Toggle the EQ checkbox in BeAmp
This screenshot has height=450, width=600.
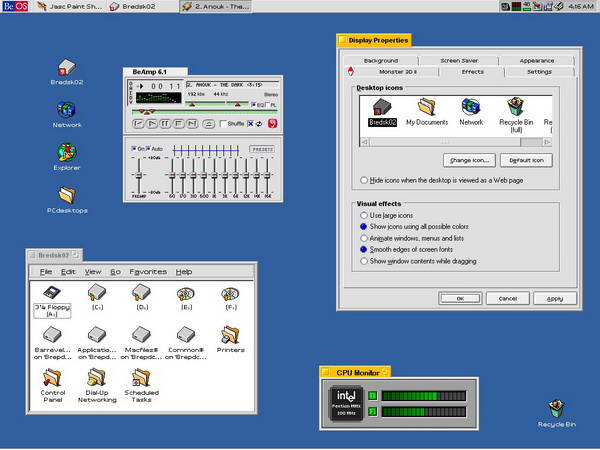pos(253,104)
